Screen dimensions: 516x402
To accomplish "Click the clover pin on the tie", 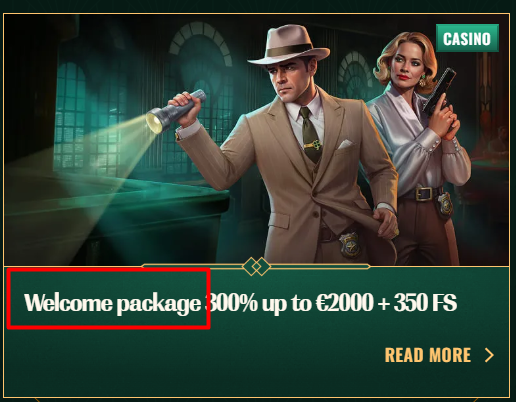I will coord(313,145).
